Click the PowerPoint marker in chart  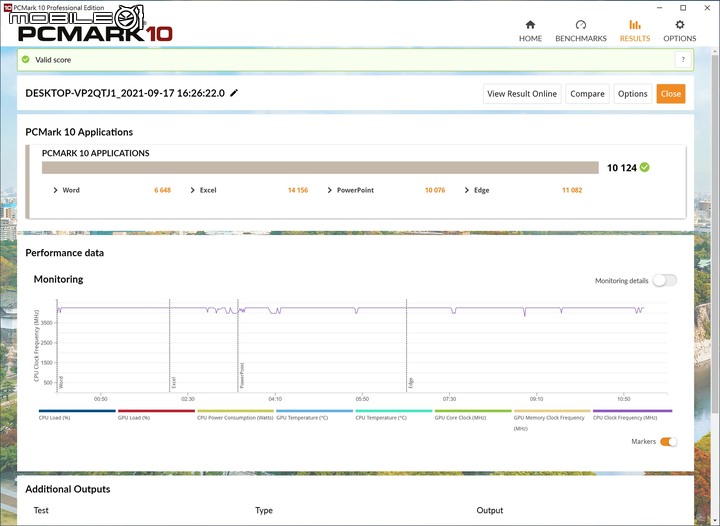pos(242,375)
